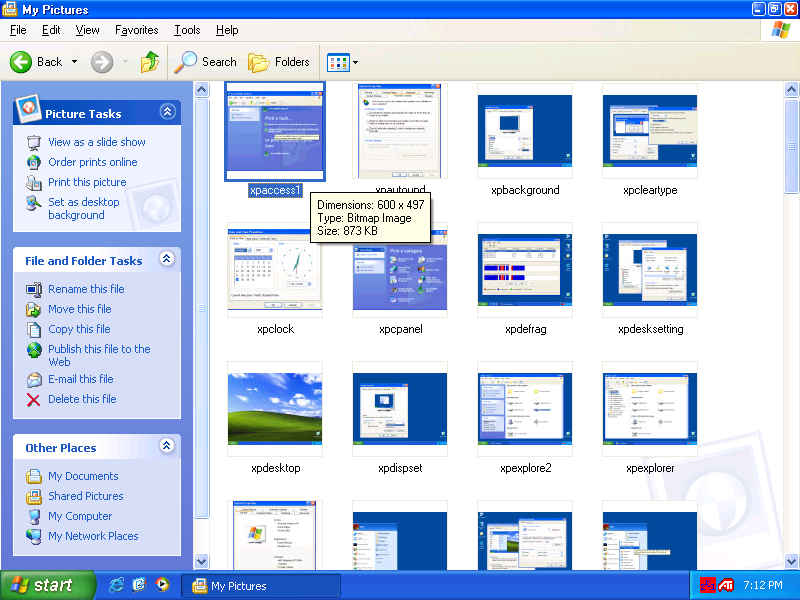Screen dimensions: 800x600
Task: Toggle the Folders pane button
Action: 279,62
